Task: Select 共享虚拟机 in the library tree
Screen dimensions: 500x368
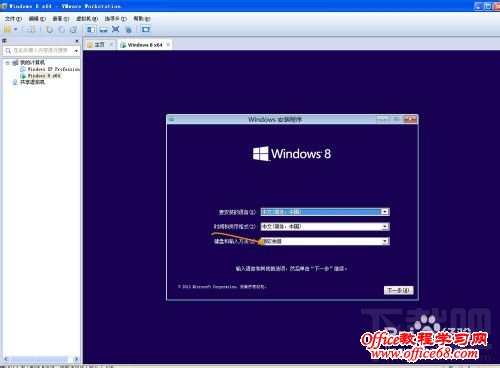Action: coord(32,82)
